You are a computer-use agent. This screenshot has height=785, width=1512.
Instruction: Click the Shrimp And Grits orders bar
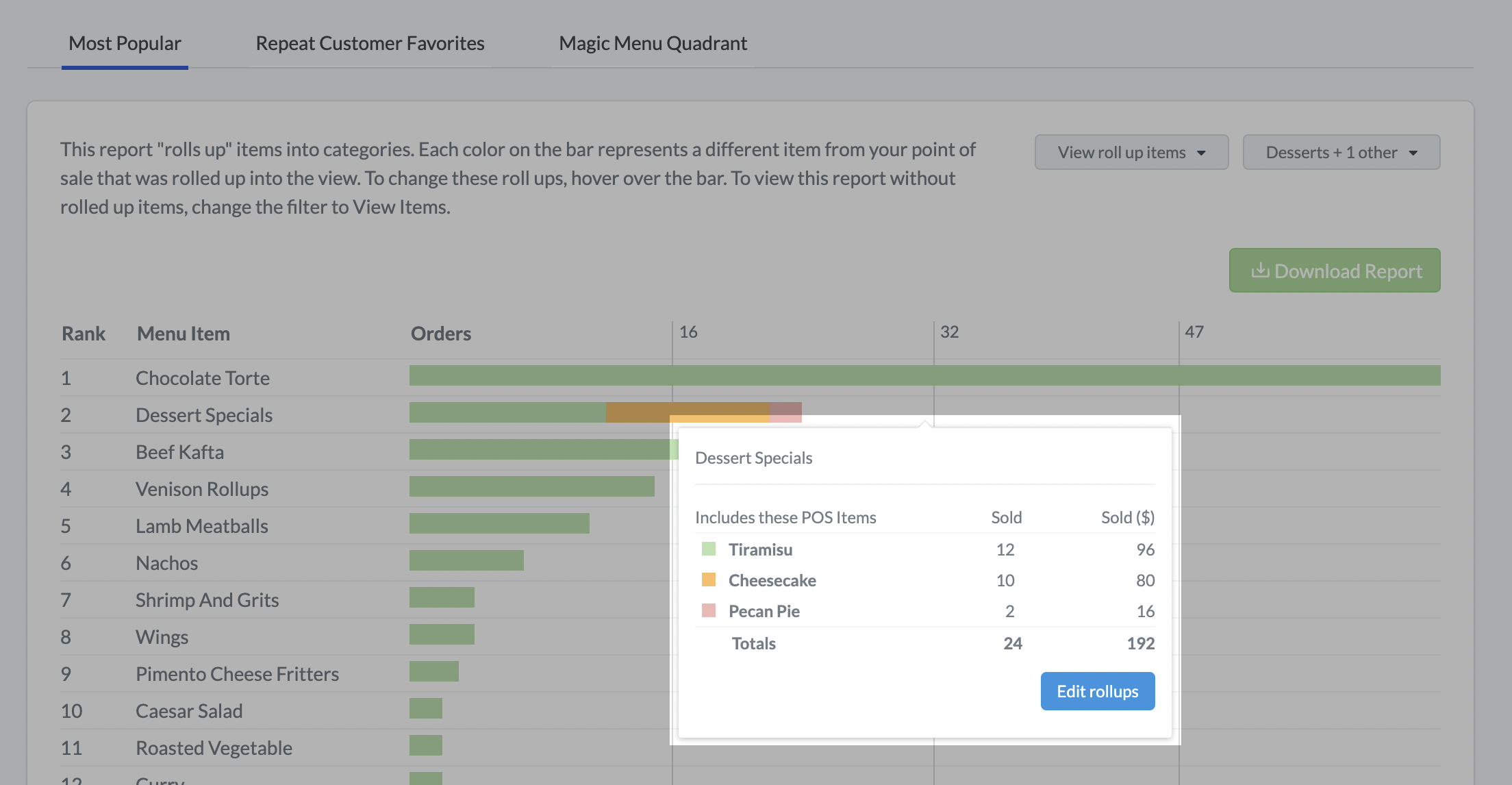(442, 597)
